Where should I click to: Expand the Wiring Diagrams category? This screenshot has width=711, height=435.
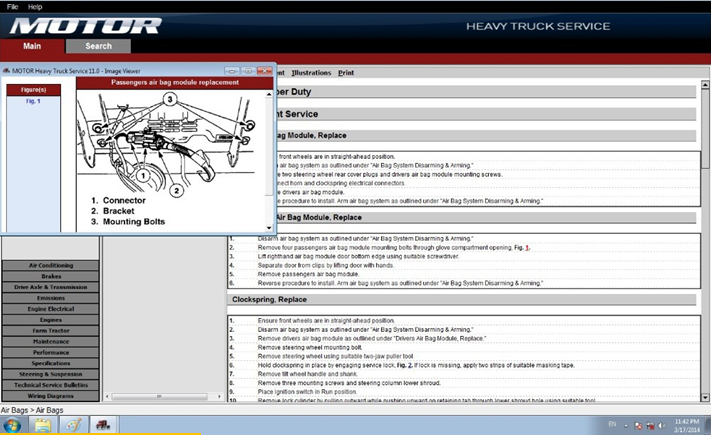pos(51,396)
